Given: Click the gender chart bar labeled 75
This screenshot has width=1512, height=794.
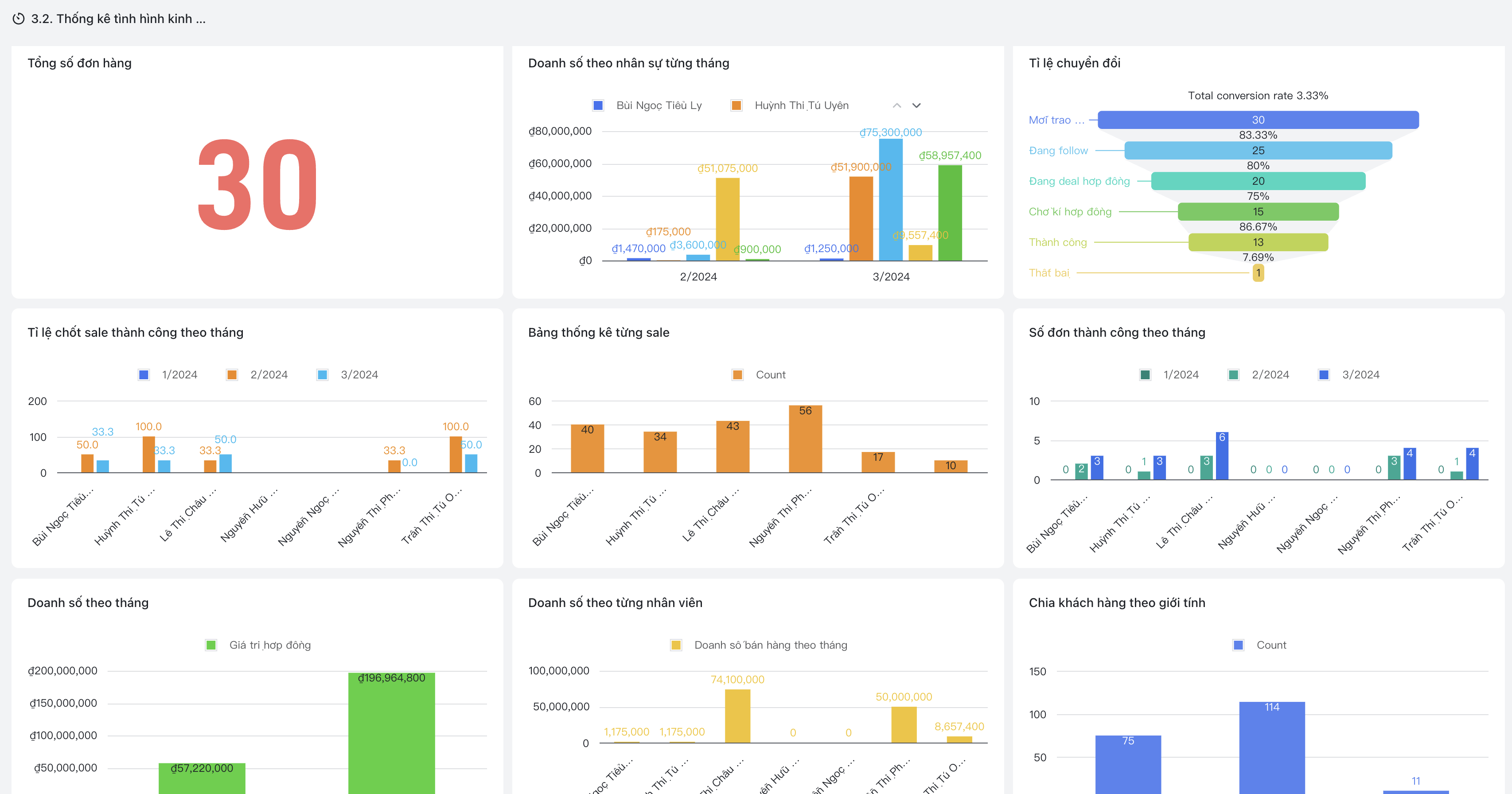Looking at the screenshot, I should (x=1128, y=765).
